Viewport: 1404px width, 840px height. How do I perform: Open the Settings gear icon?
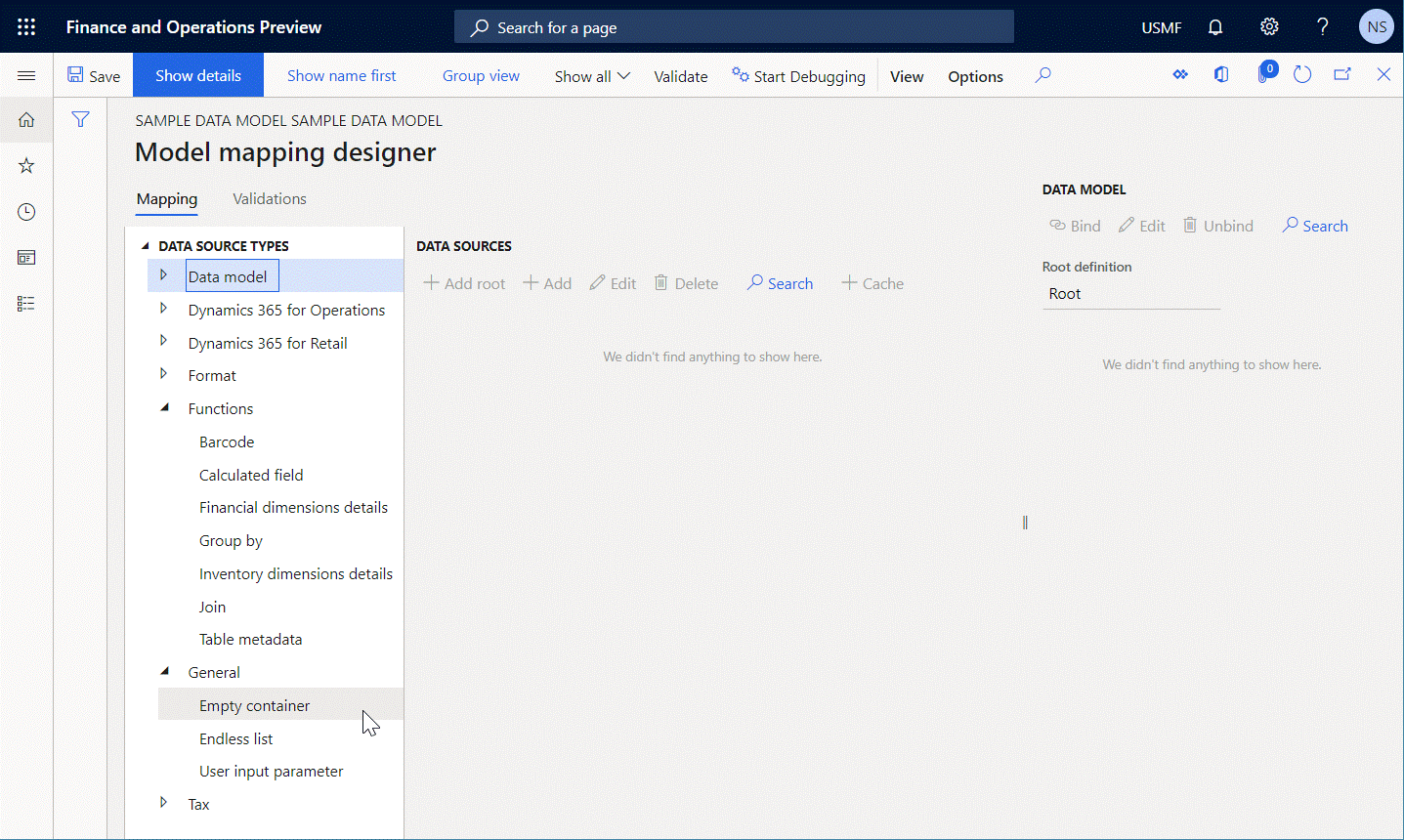(1268, 26)
